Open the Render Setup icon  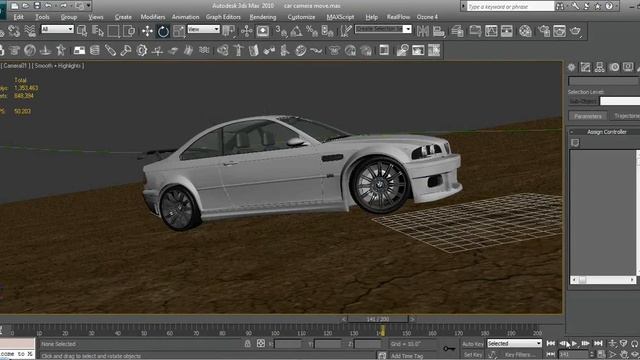click(544, 31)
